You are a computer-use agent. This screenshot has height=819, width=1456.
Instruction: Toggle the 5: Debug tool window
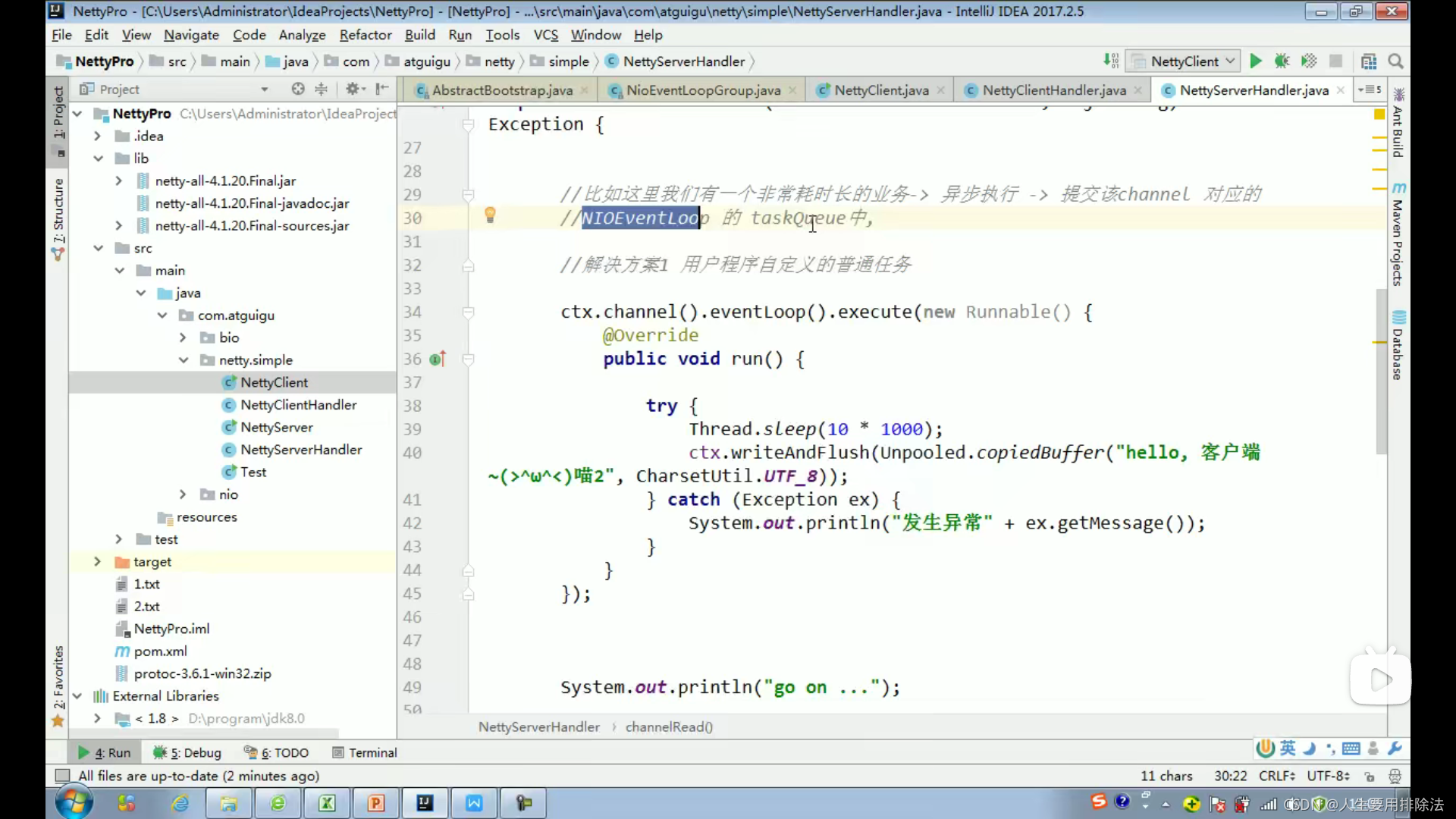pos(187,752)
